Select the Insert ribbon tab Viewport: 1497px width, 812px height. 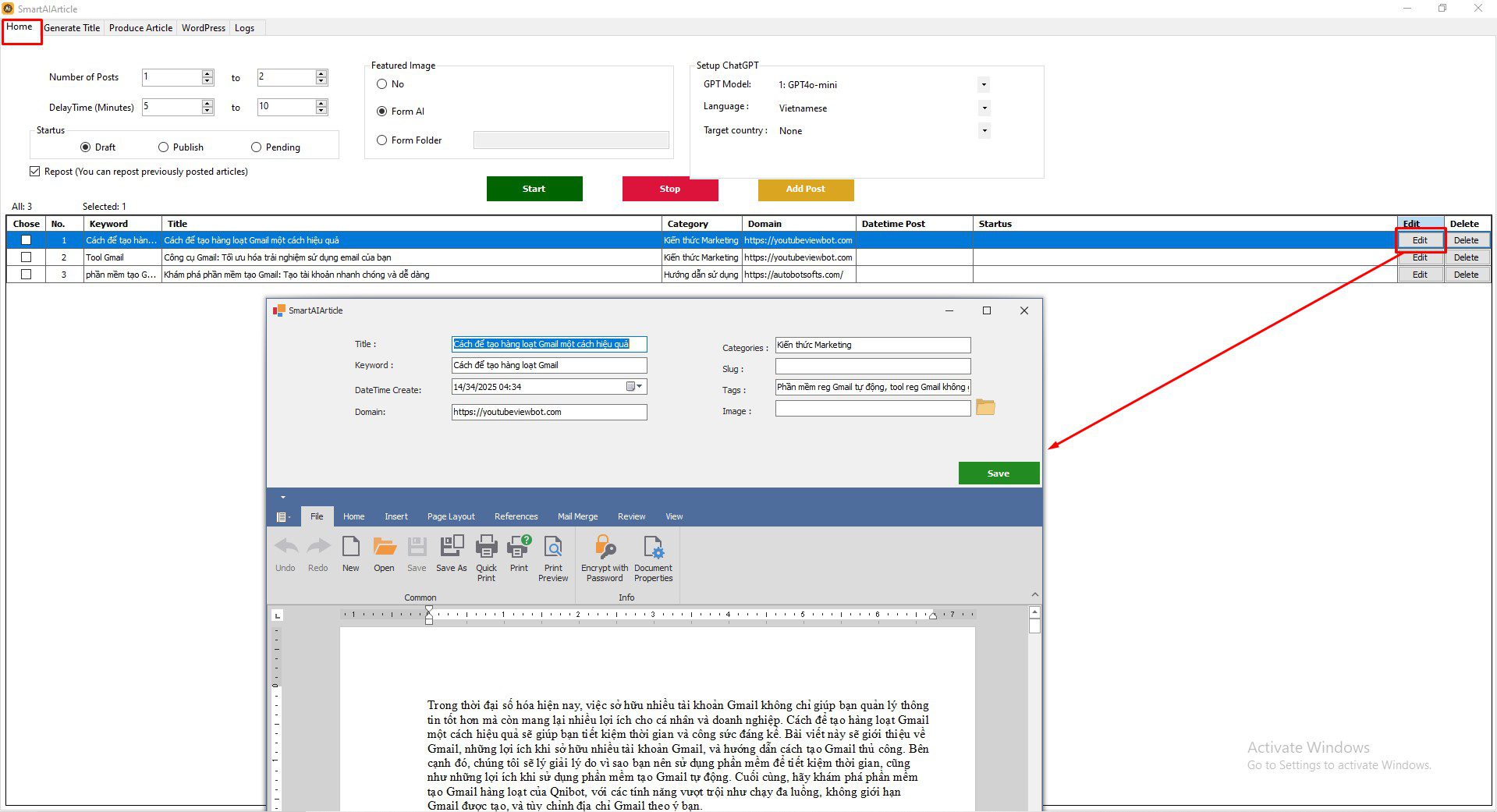click(x=396, y=516)
